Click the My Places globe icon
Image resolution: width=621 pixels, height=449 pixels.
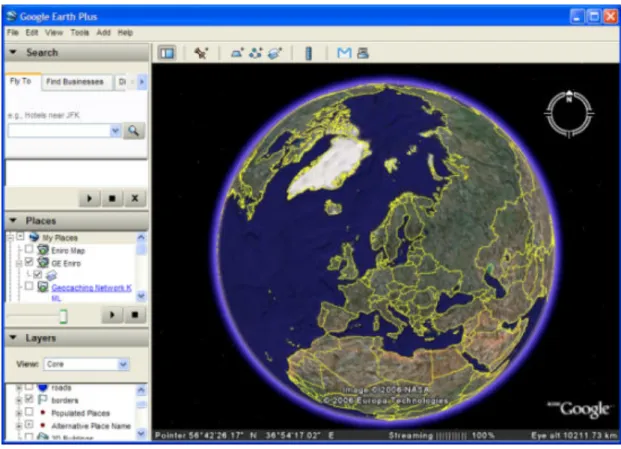[34, 237]
